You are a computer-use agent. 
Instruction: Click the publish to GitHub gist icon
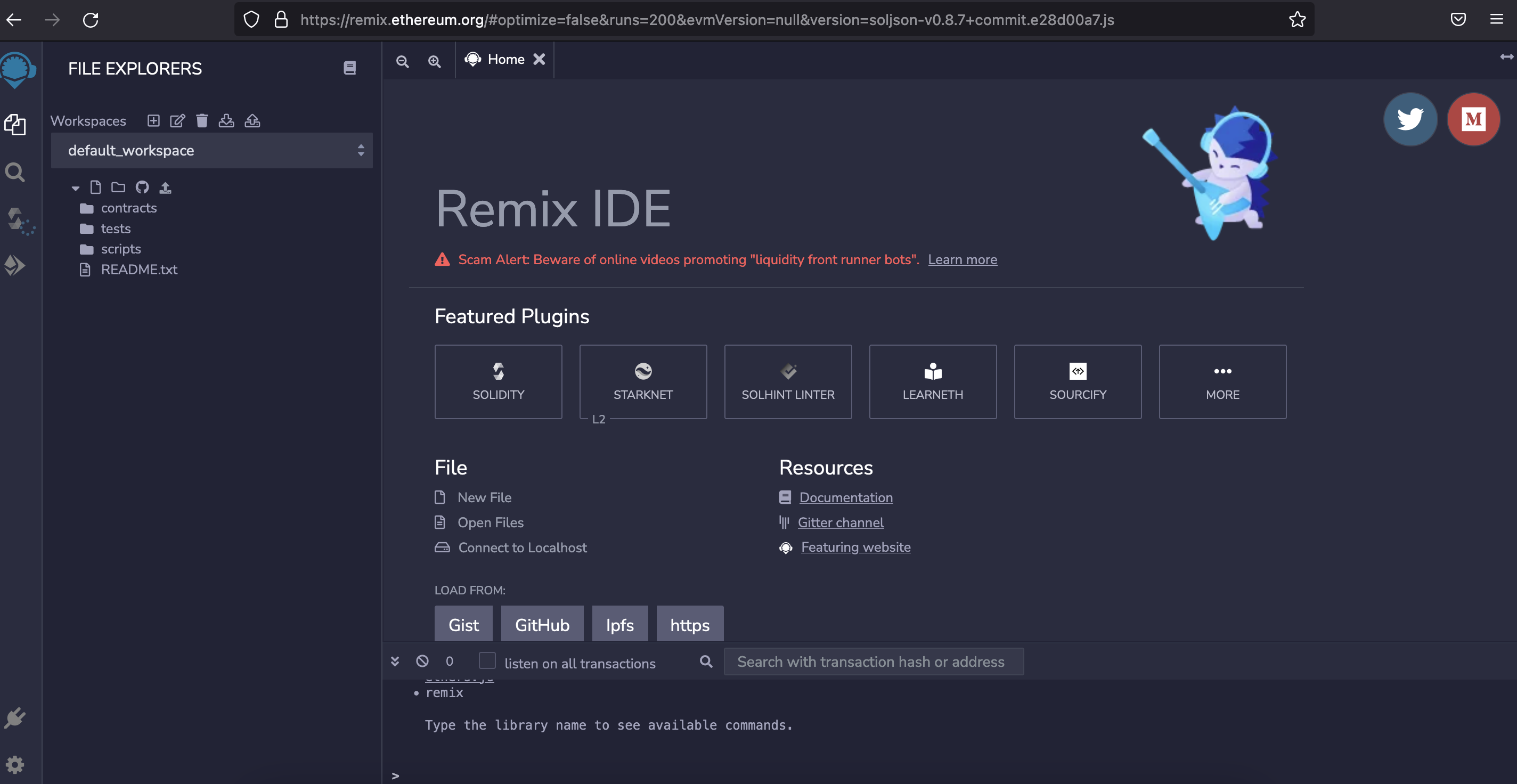pos(142,187)
